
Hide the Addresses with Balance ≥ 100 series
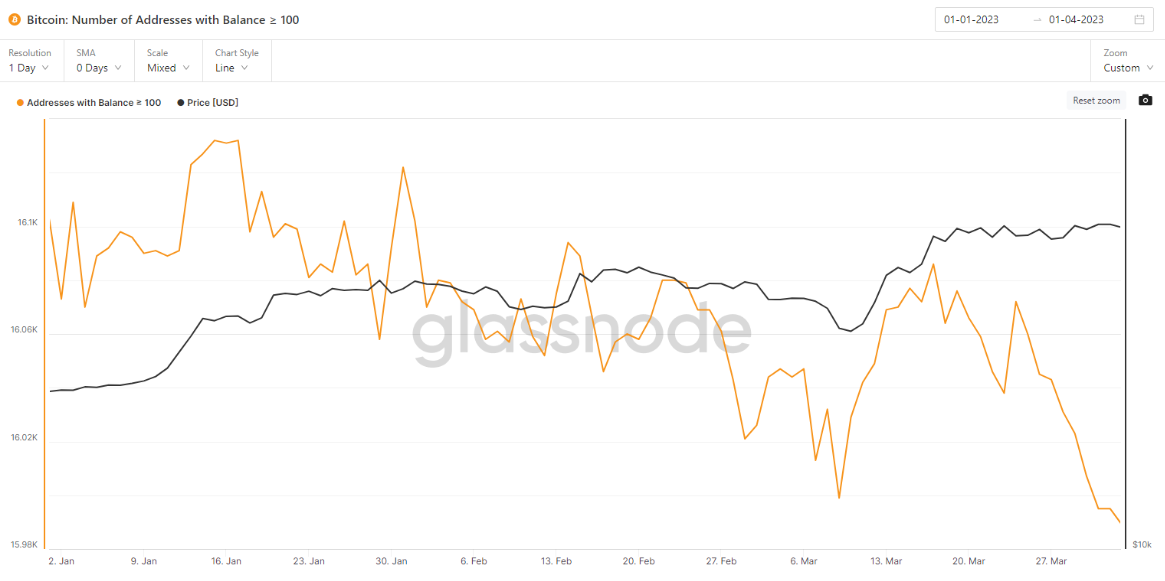94,103
